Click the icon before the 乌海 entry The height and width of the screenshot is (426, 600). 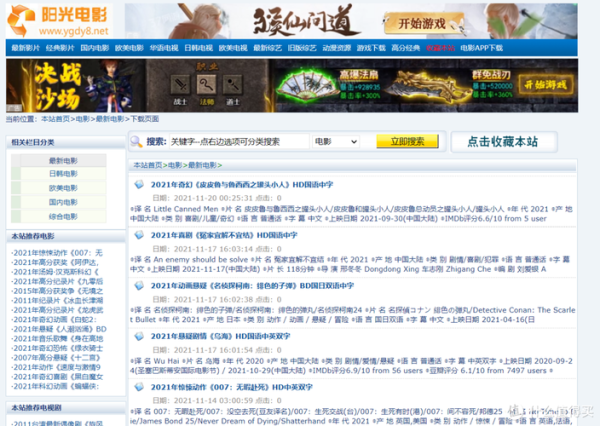139,336
